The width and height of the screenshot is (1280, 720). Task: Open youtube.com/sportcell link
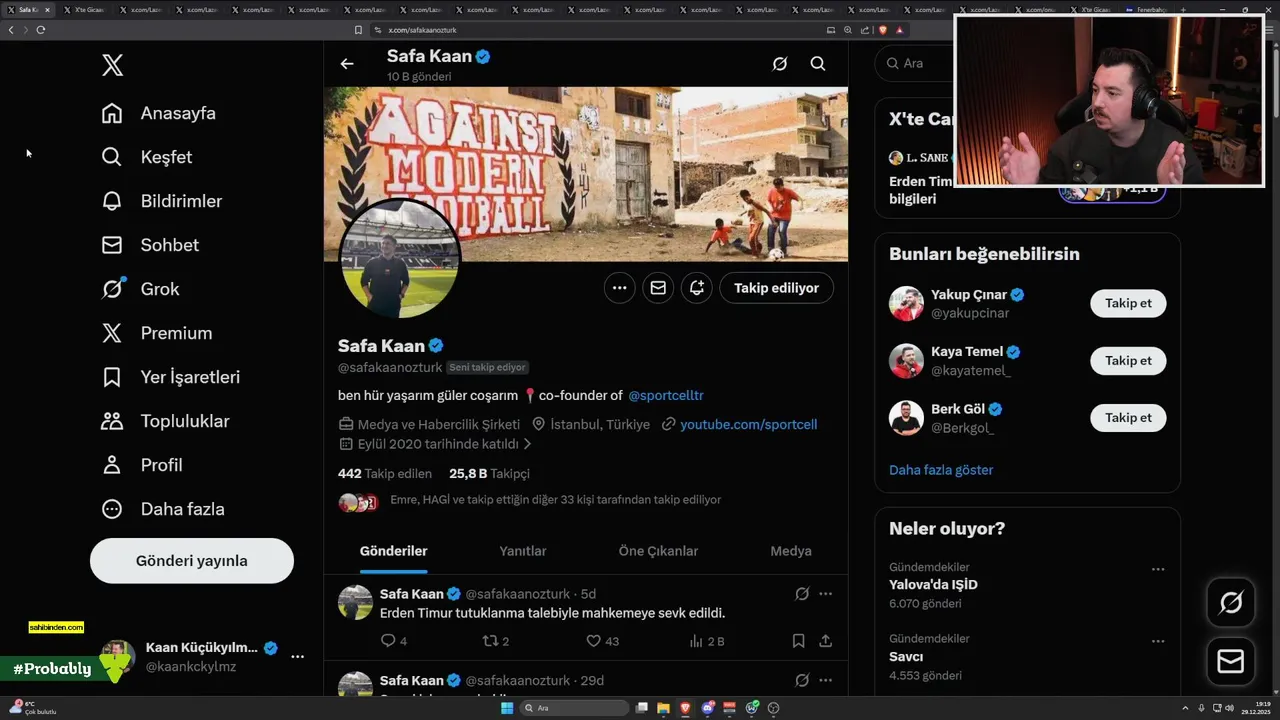coord(749,425)
